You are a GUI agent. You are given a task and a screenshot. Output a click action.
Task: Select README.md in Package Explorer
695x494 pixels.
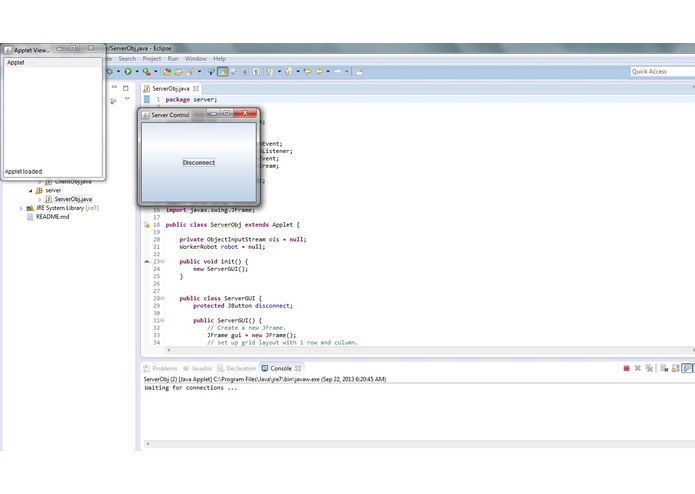[x=48, y=217]
